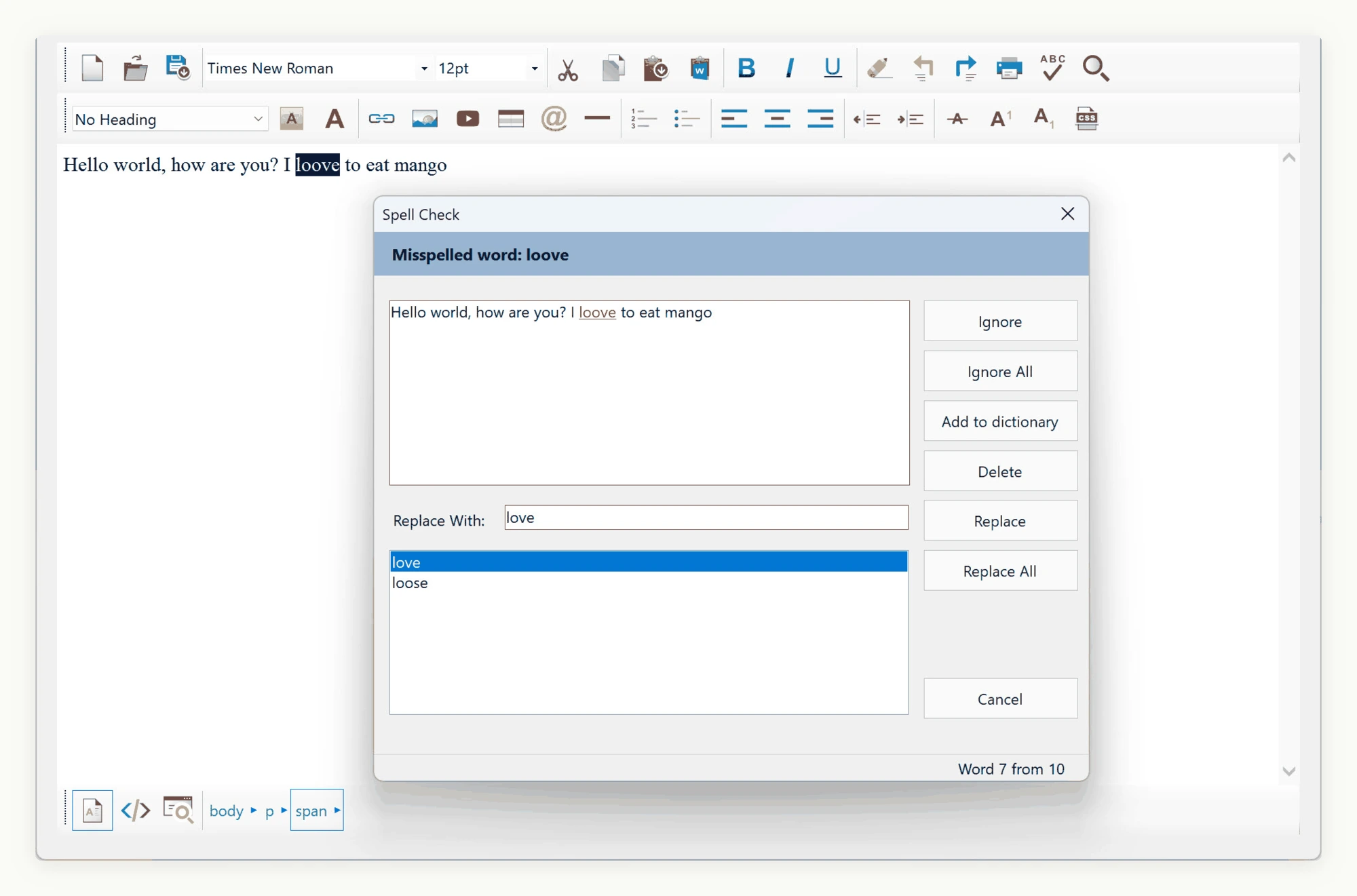Center align the text
Screen dimensions: 1357x896
click(x=777, y=119)
